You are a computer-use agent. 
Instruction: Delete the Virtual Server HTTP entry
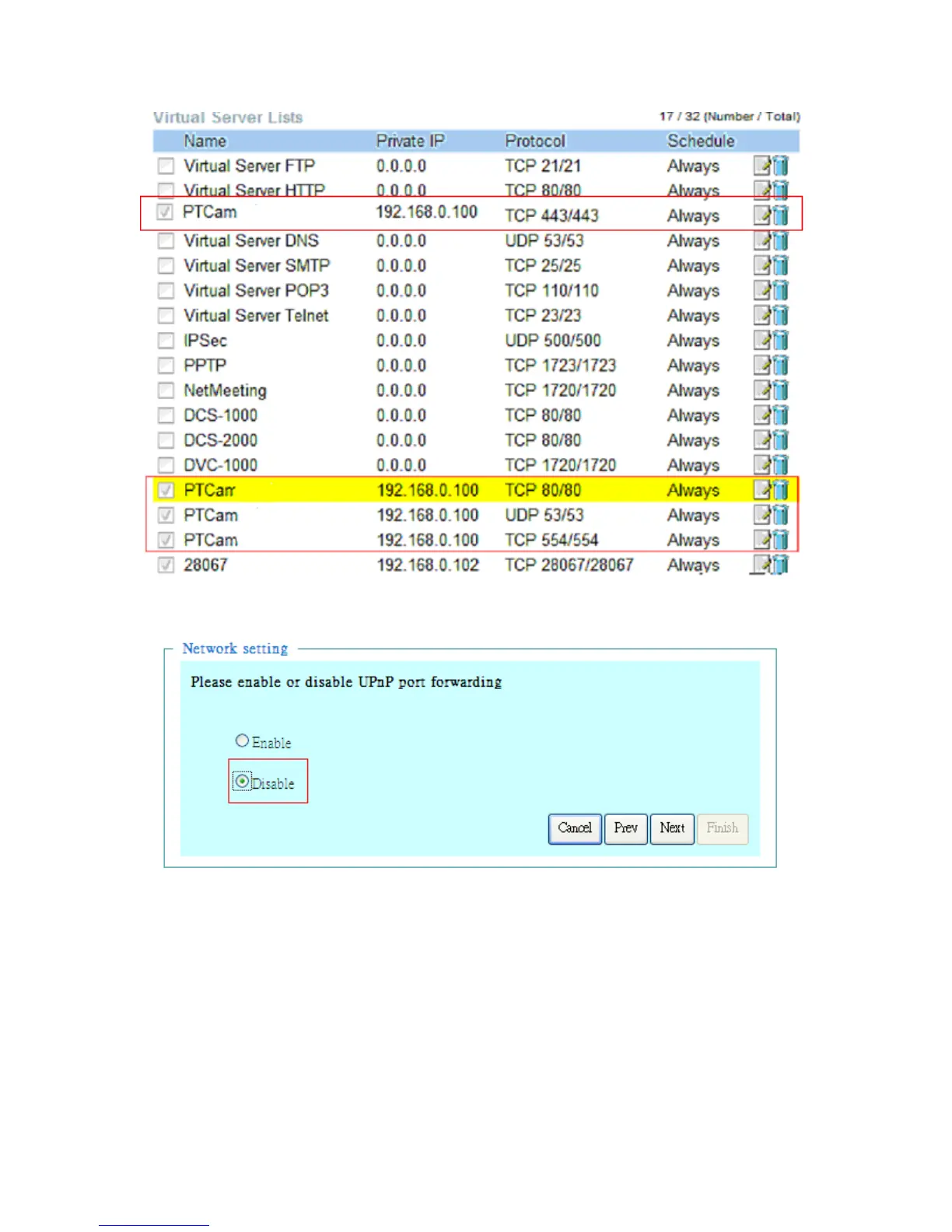click(780, 189)
